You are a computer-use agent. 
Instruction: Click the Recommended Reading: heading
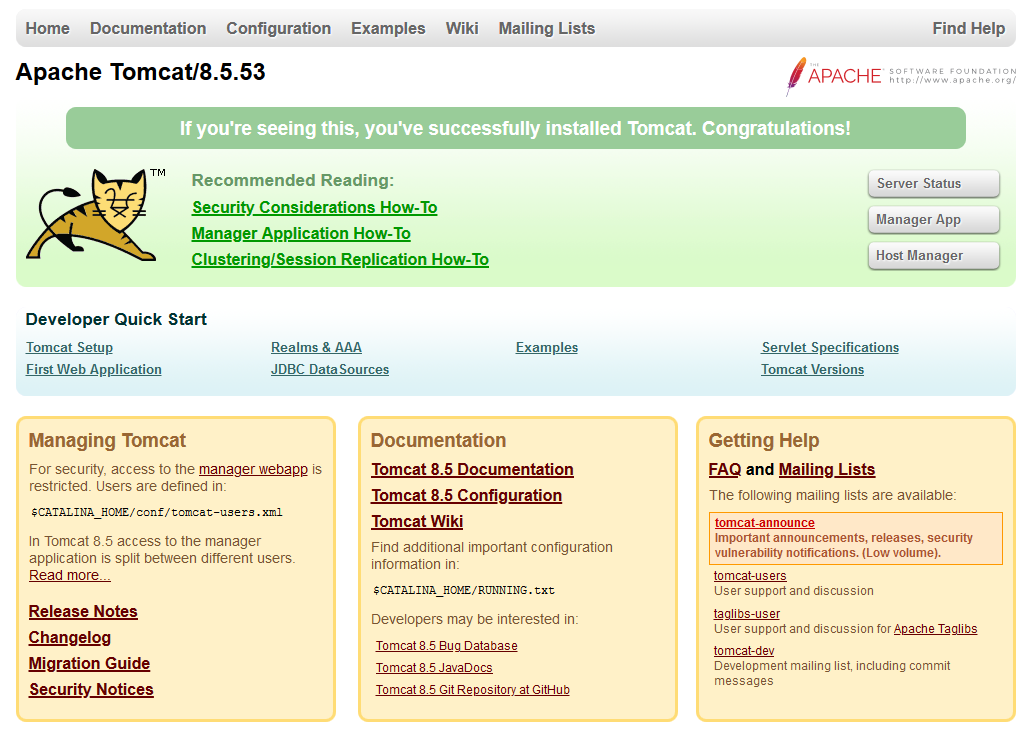(293, 180)
